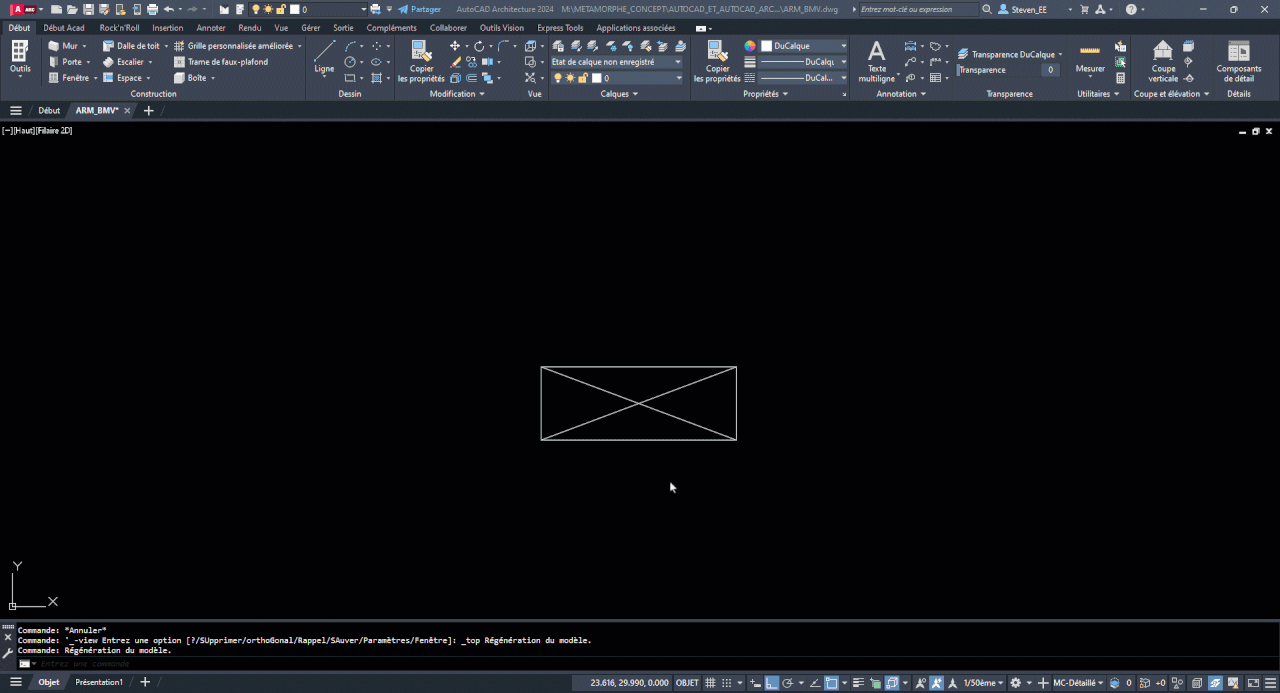Open the Transparence DuCalque dropdown

coord(1010,54)
